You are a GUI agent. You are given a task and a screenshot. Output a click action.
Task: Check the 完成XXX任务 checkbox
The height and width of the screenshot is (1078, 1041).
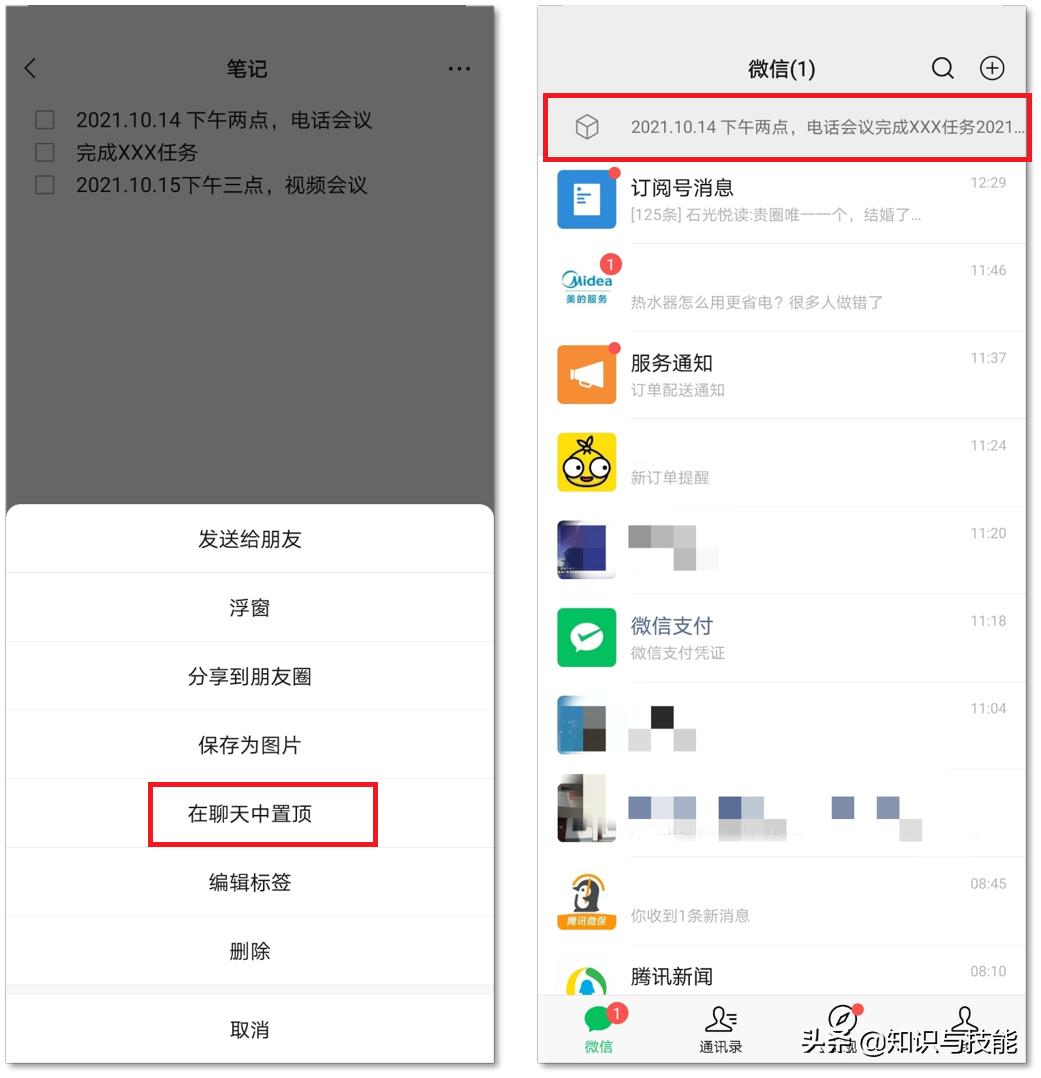point(44,152)
